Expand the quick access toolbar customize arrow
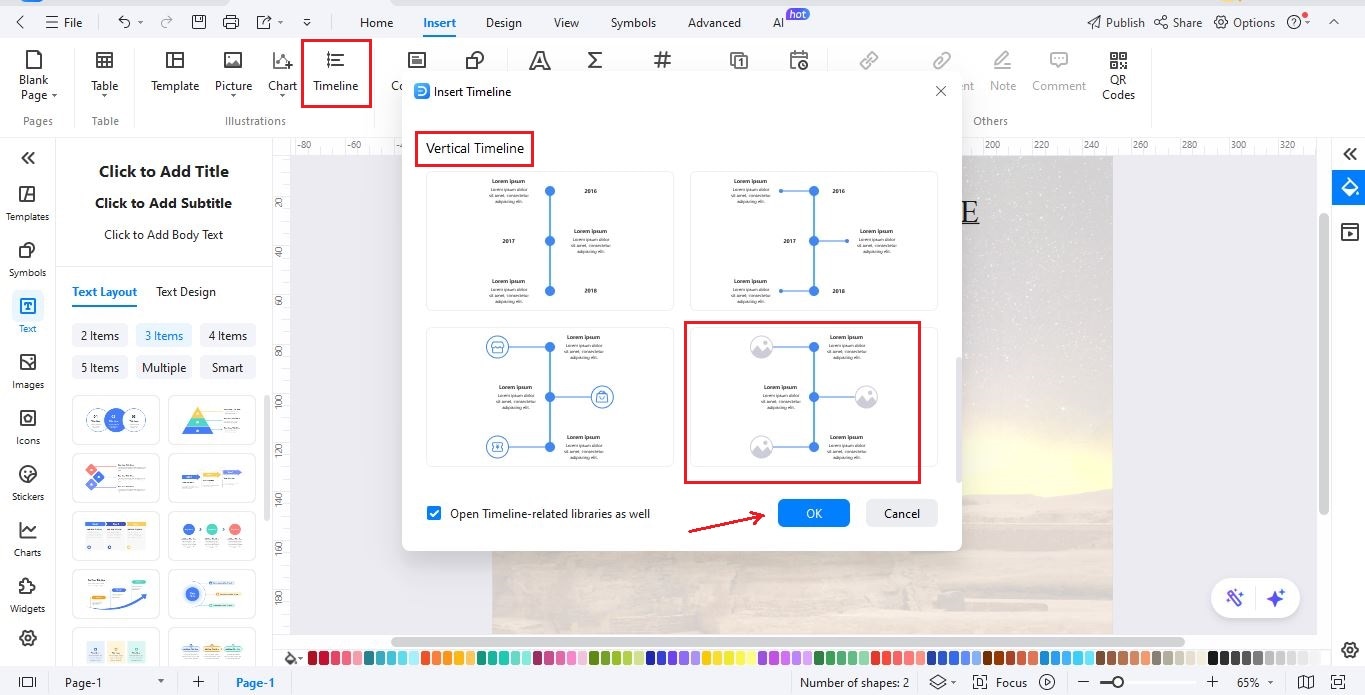1365x695 pixels. [x=307, y=22]
